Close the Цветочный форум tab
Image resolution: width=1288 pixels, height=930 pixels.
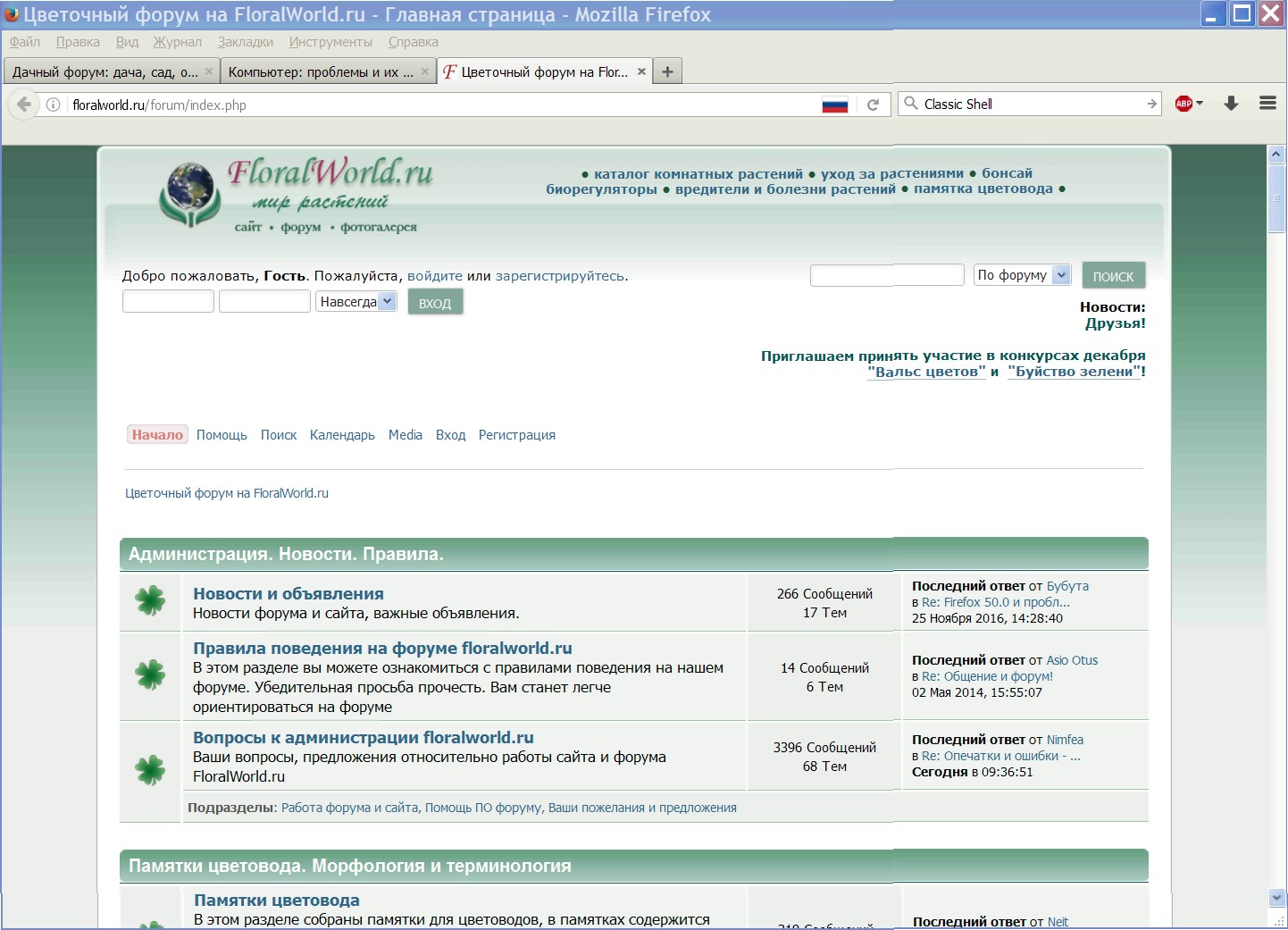click(x=641, y=71)
